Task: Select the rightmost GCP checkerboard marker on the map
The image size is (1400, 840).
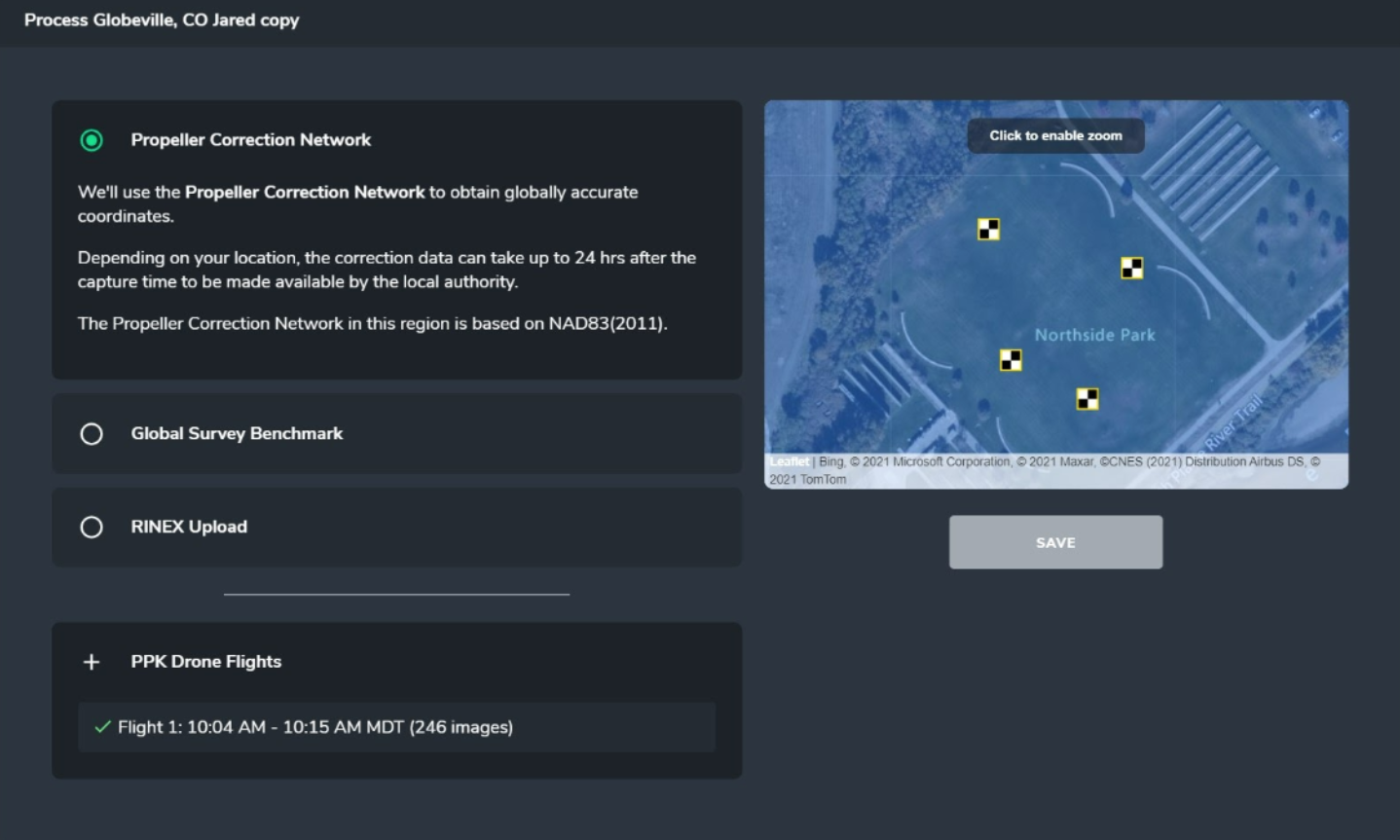Action: coord(1129,268)
